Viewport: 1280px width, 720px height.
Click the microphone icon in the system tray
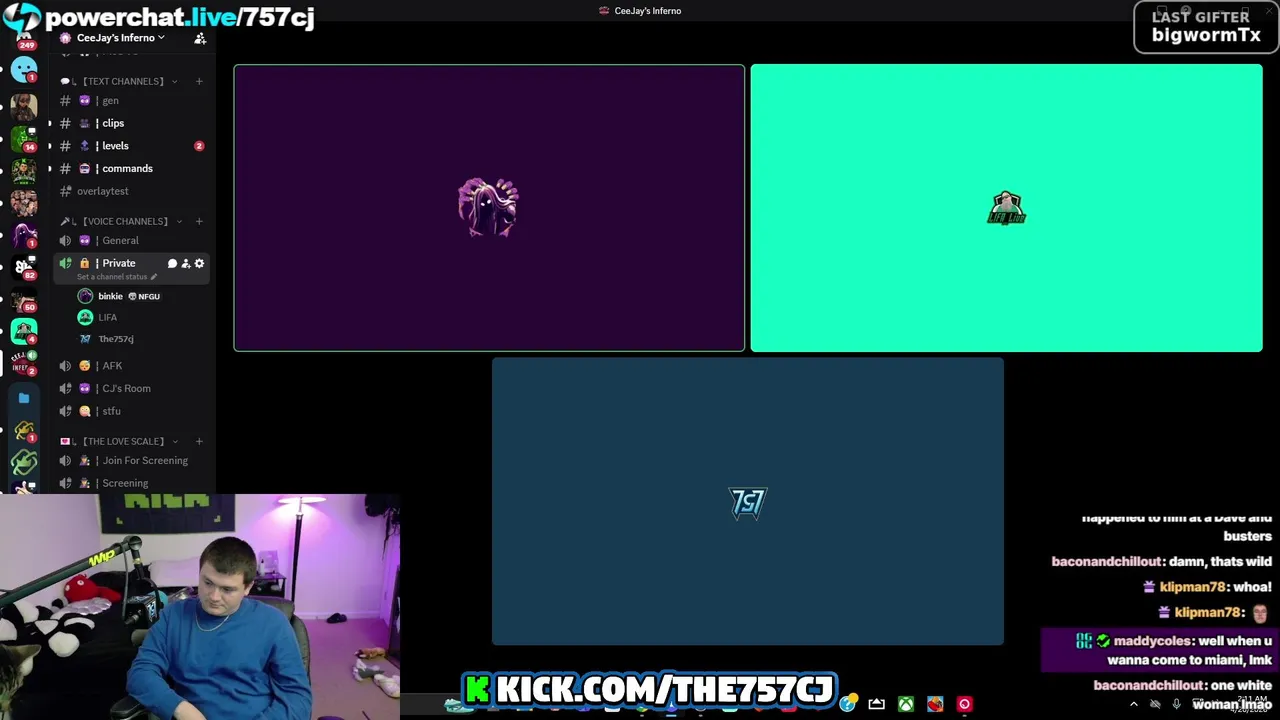(x=1176, y=704)
